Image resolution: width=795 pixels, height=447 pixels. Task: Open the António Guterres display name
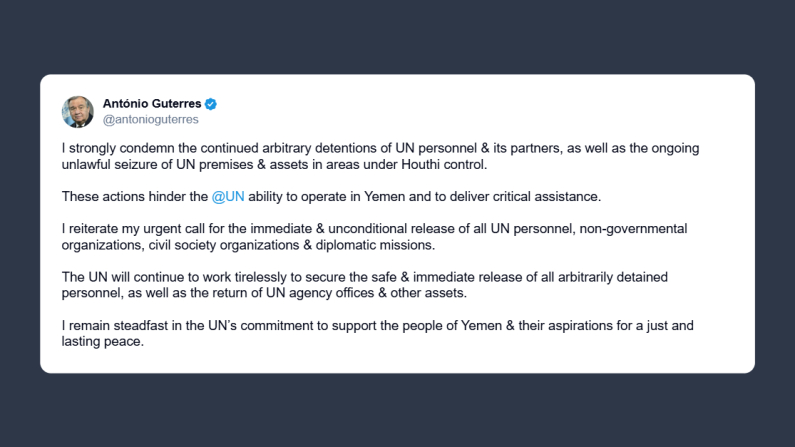click(152, 104)
